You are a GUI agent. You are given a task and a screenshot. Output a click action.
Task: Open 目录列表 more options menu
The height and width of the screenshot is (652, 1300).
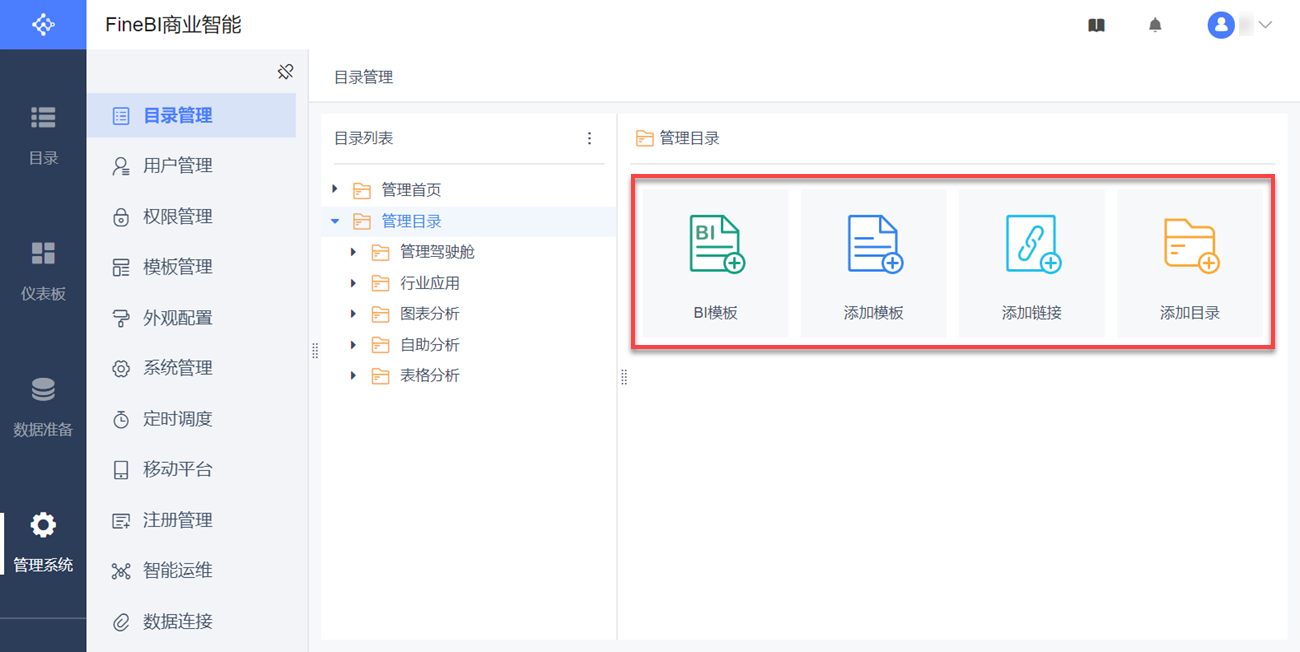(x=589, y=138)
